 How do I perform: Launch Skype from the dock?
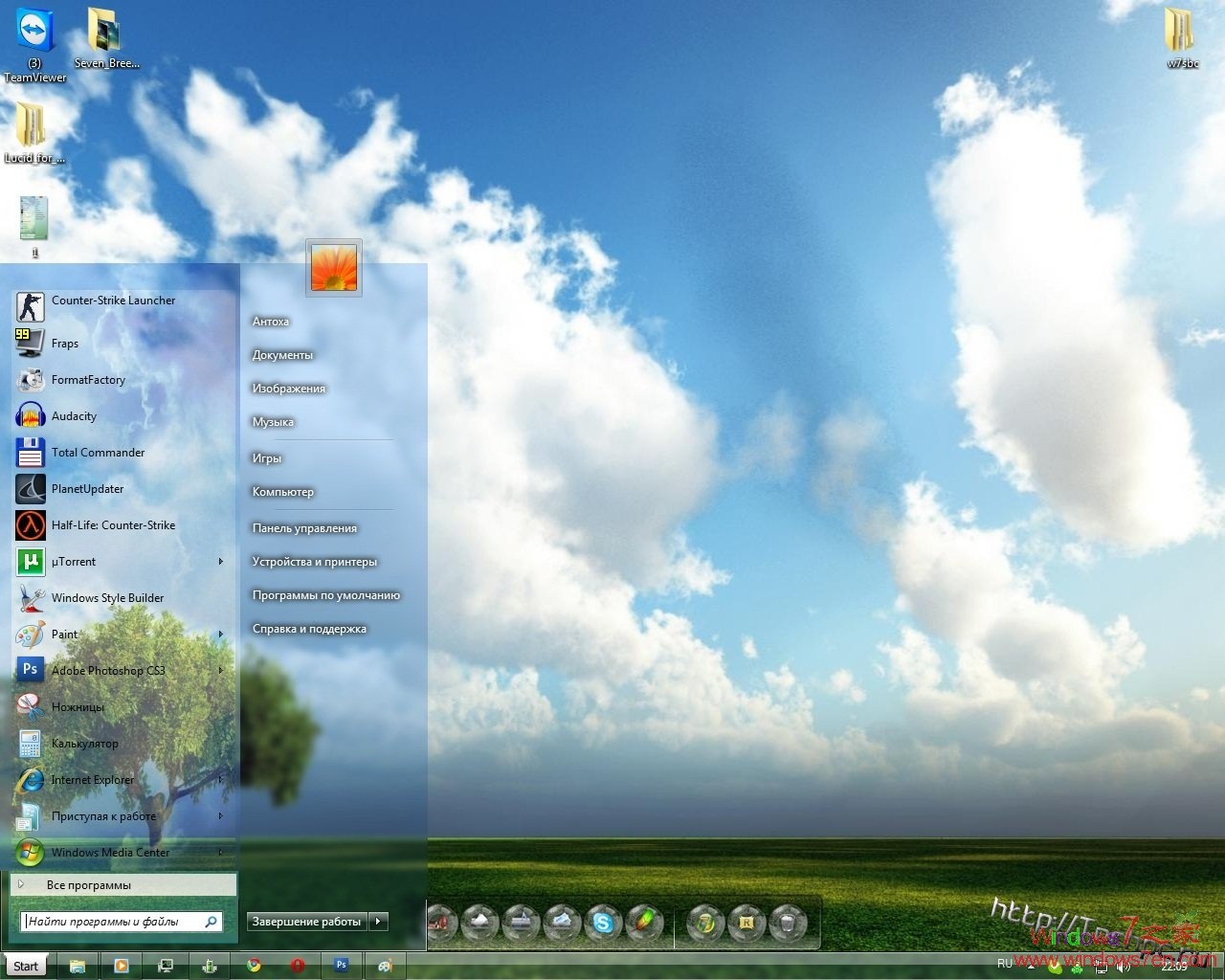[x=603, y=924]
